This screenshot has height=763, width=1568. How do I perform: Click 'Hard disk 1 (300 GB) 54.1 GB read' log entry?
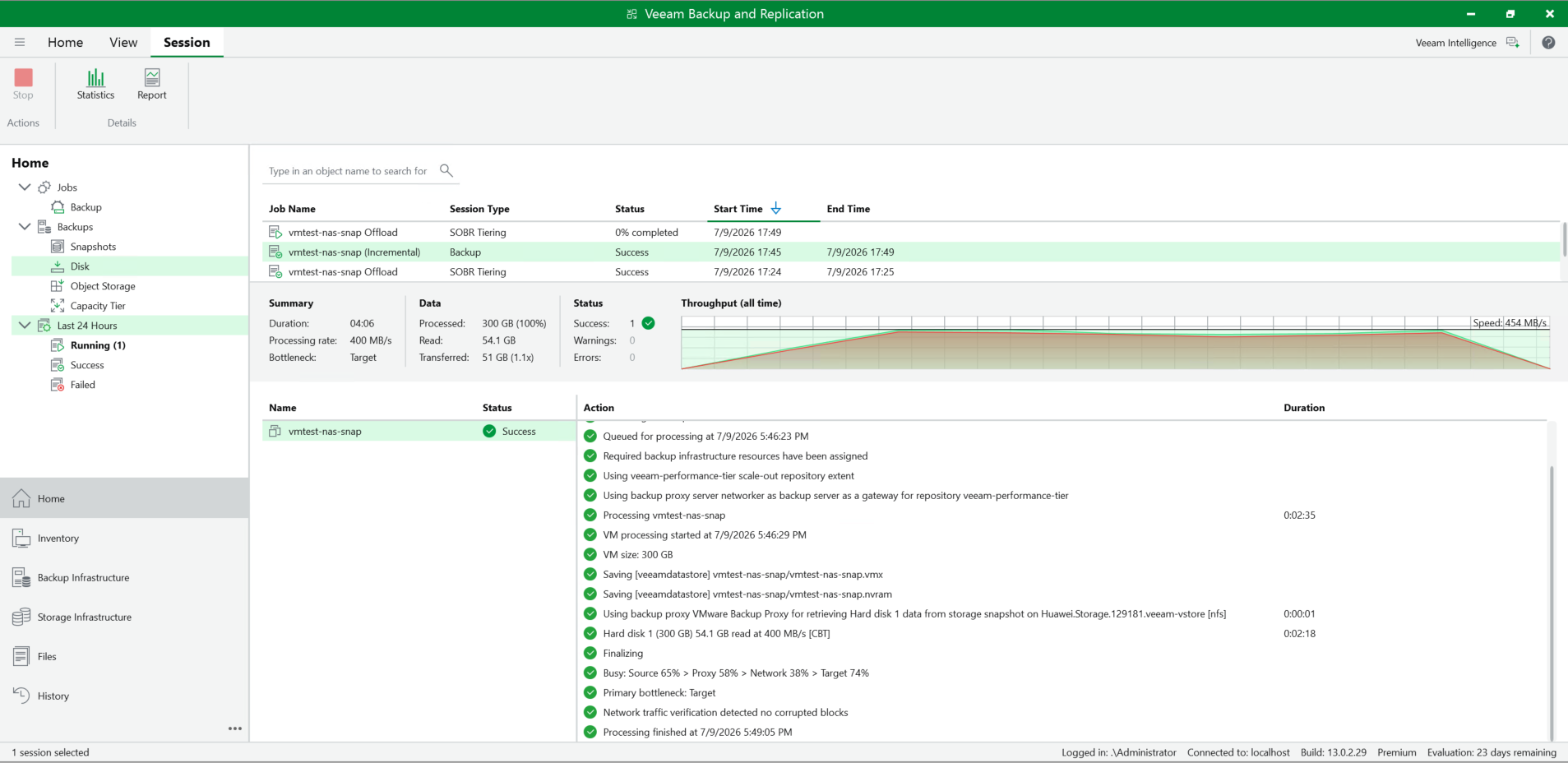716,633
